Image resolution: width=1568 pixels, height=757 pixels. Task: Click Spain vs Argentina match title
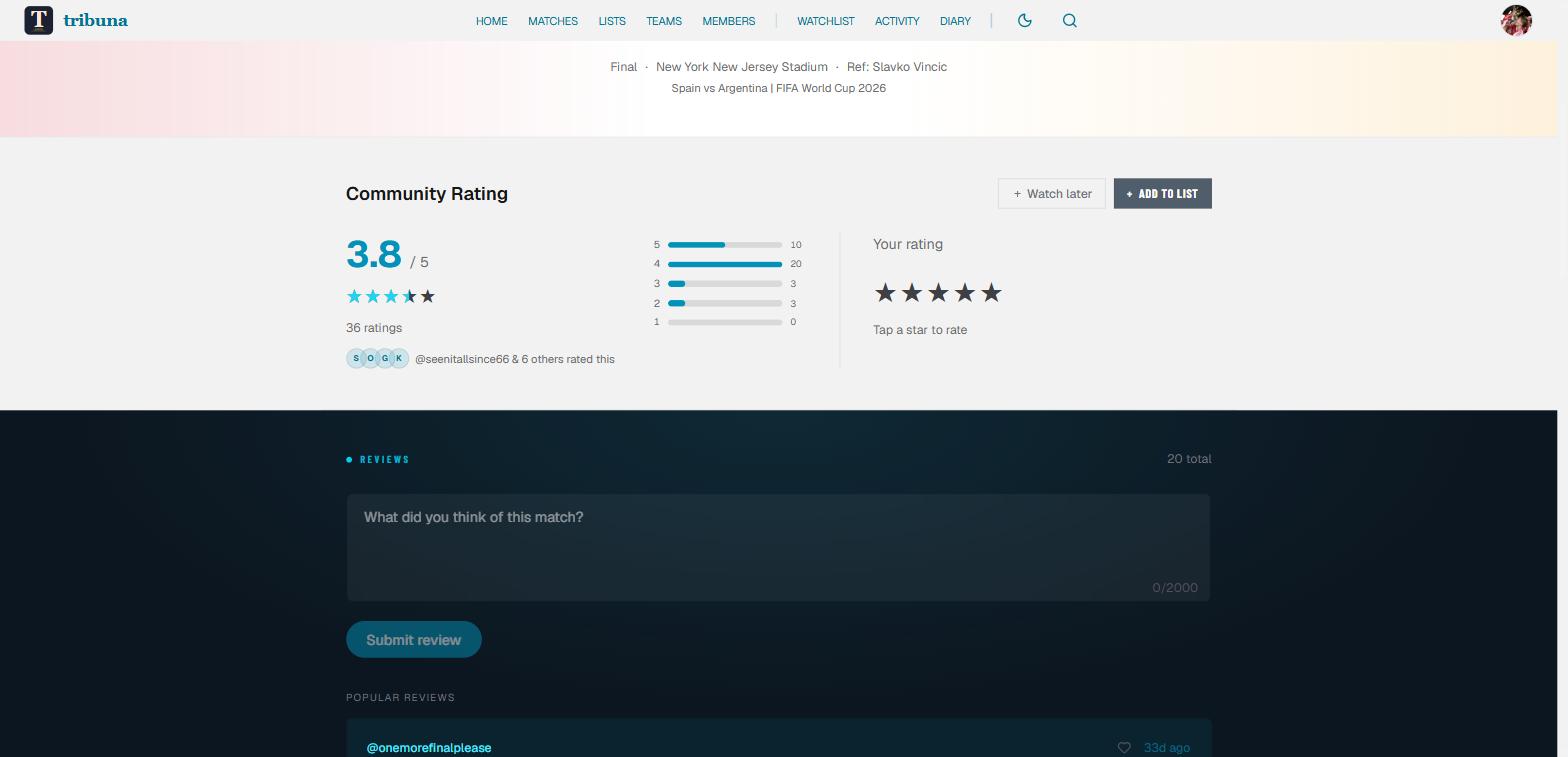tap(778, 88)
